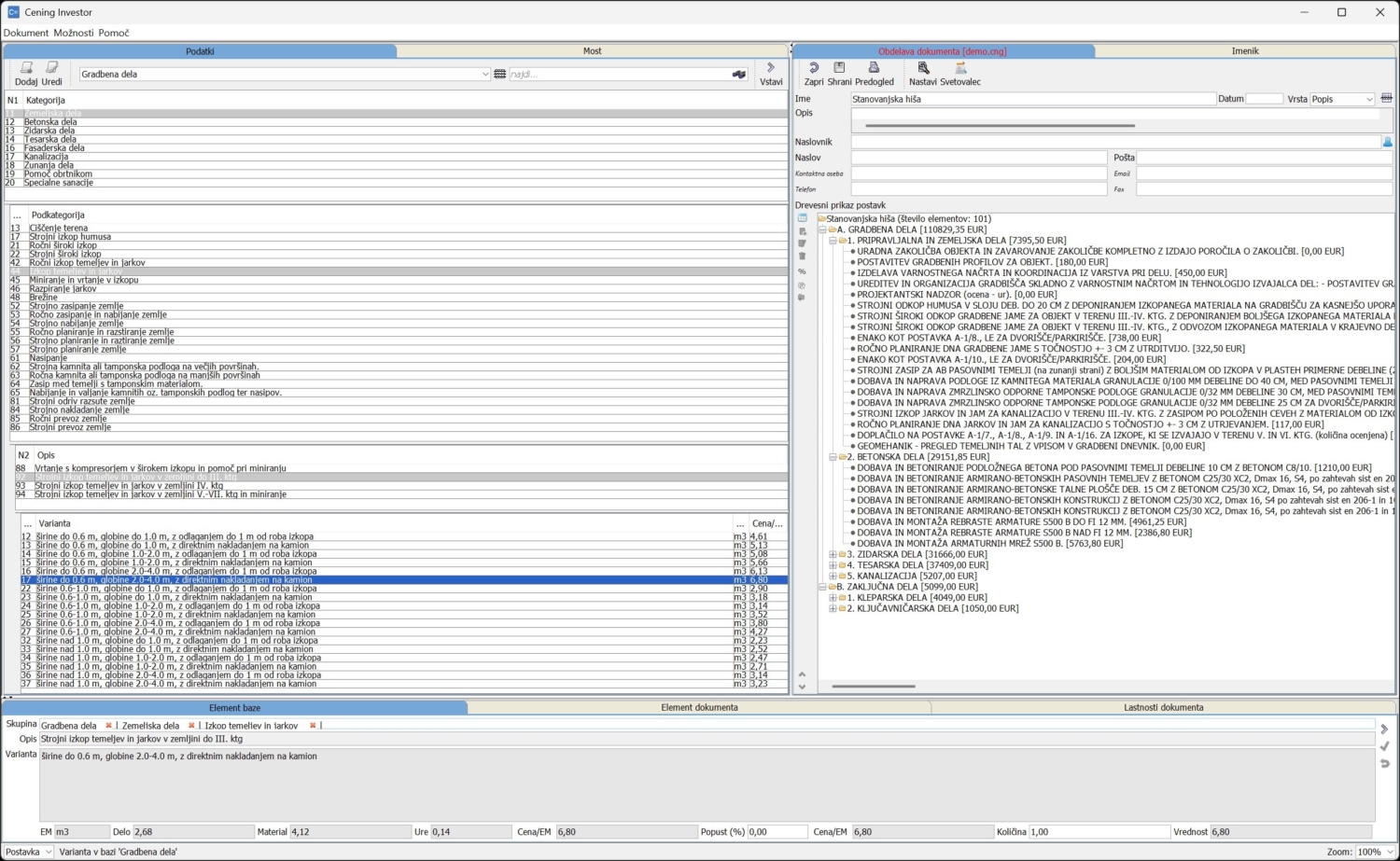Click the Dodaj (add) icon
This screenshot has height=861, width=1400.
click(x=26, y=68)
